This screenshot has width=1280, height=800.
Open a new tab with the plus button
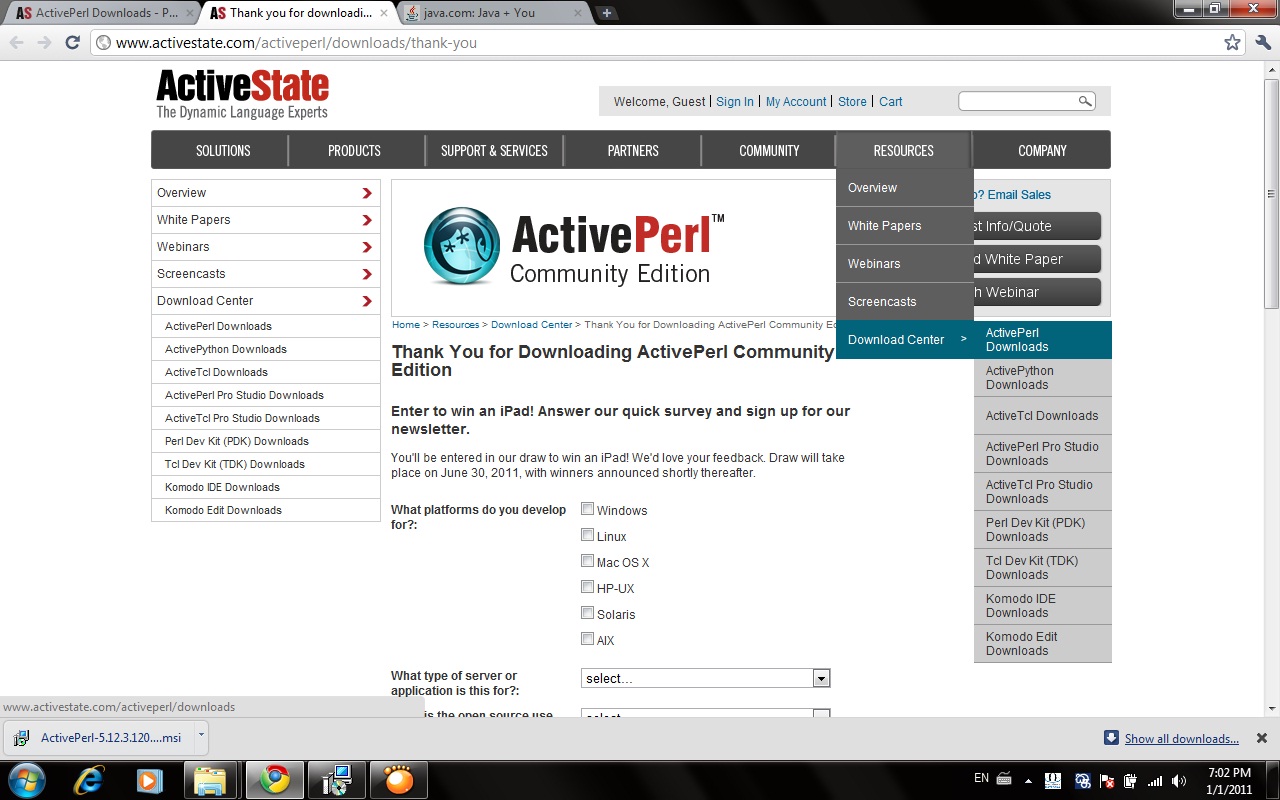click(607, 13)
